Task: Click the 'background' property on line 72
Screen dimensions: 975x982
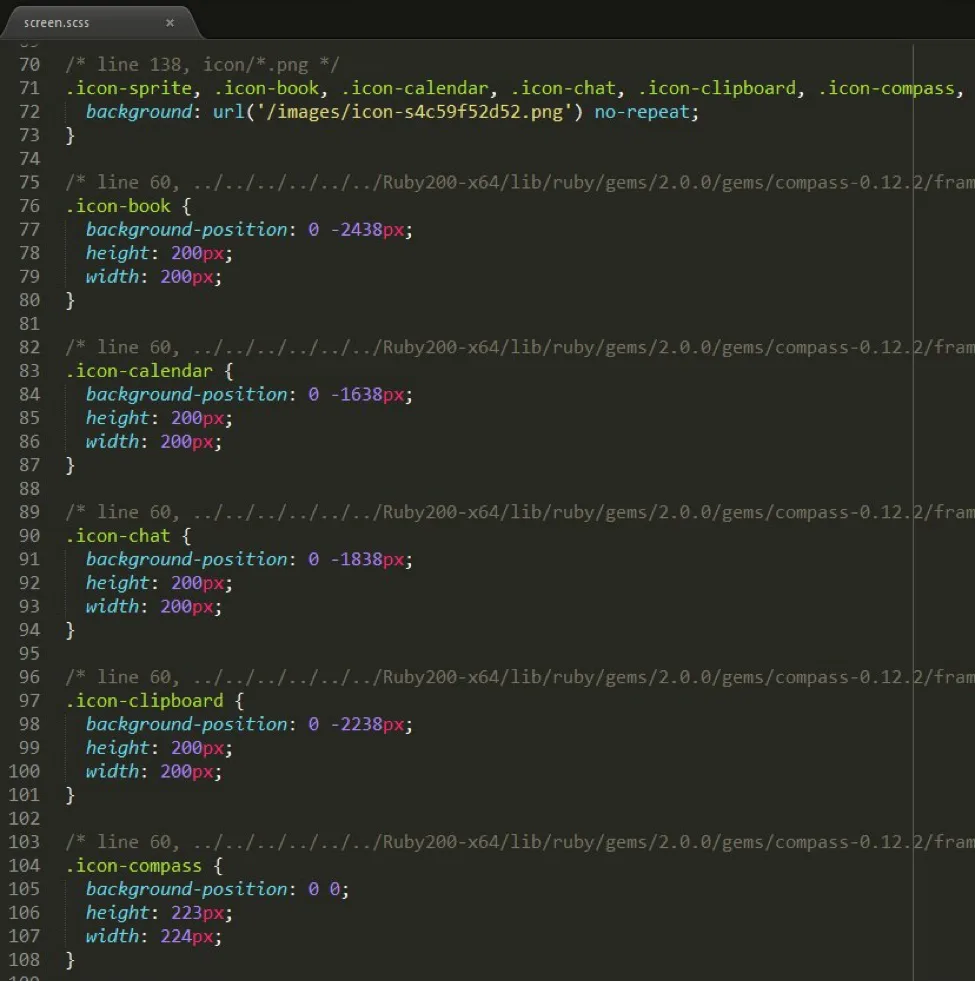Action: [139, 112]
